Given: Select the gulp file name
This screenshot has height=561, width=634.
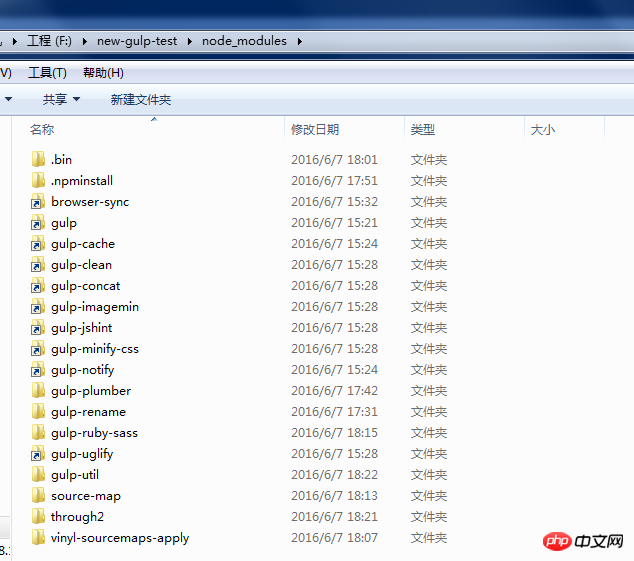Looking at the screenshot, I should (x=64, y=223).
